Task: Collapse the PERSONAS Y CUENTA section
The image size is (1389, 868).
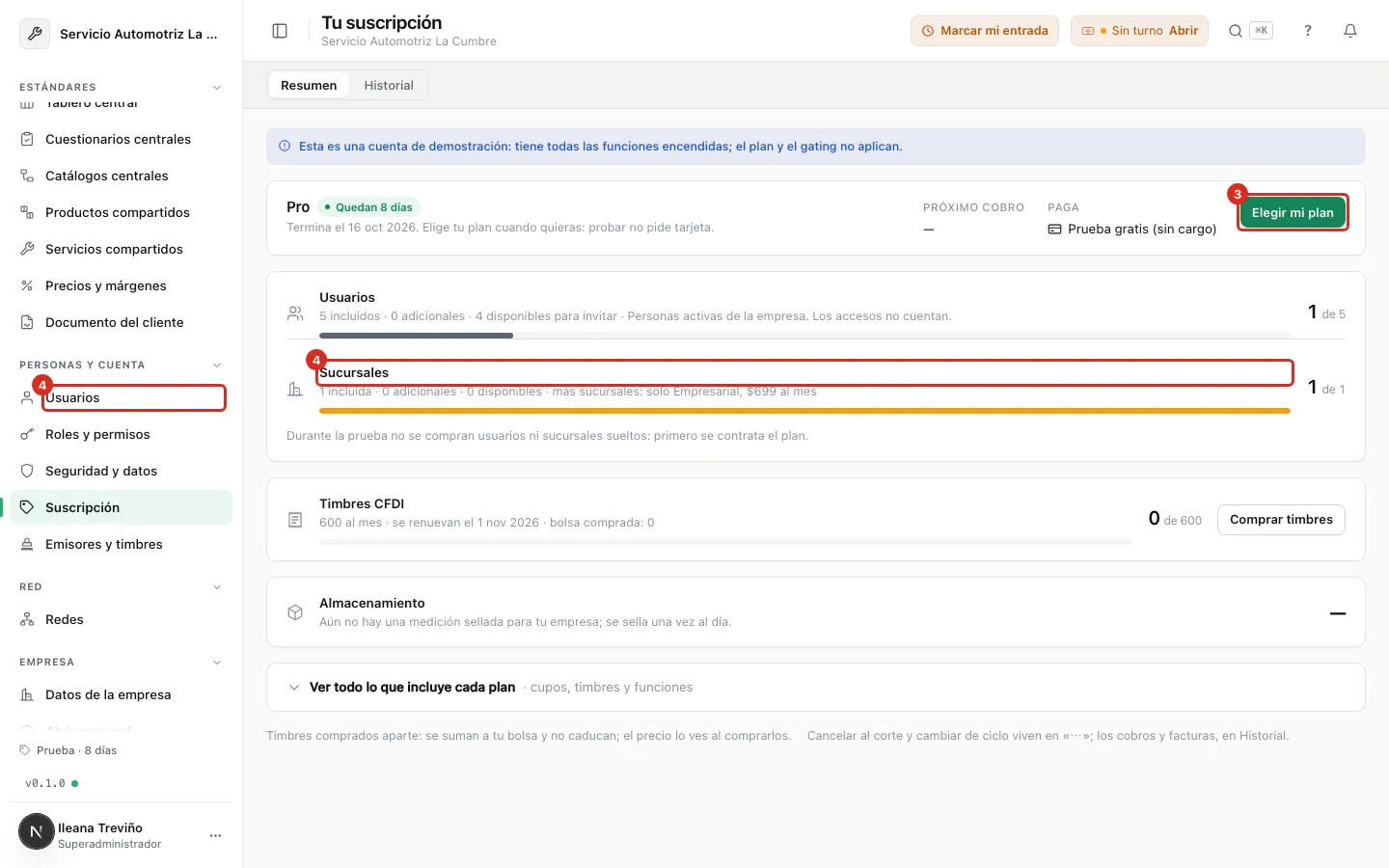Action: (x=217, y=365)
